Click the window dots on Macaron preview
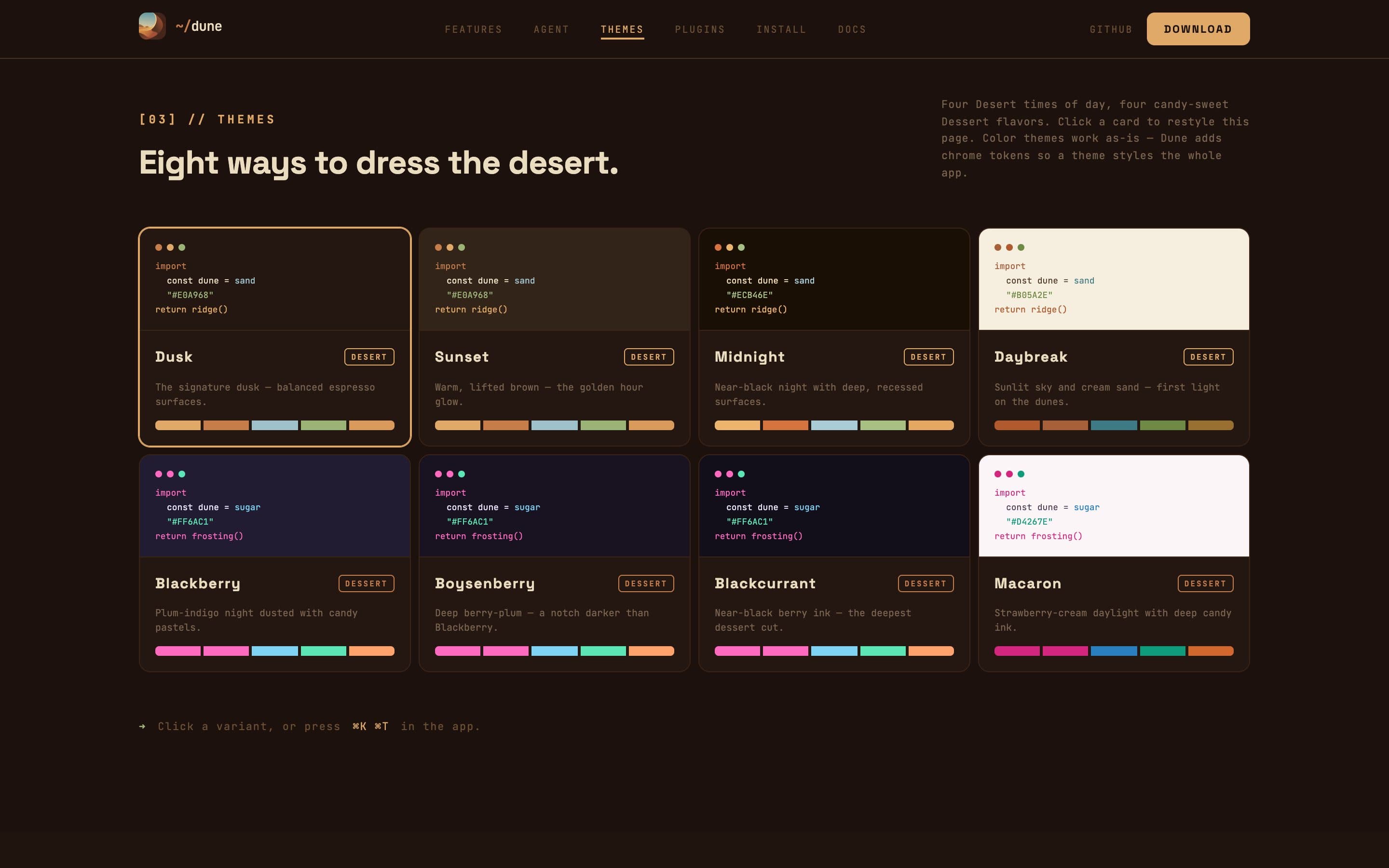 click(x=1009, y=474)
